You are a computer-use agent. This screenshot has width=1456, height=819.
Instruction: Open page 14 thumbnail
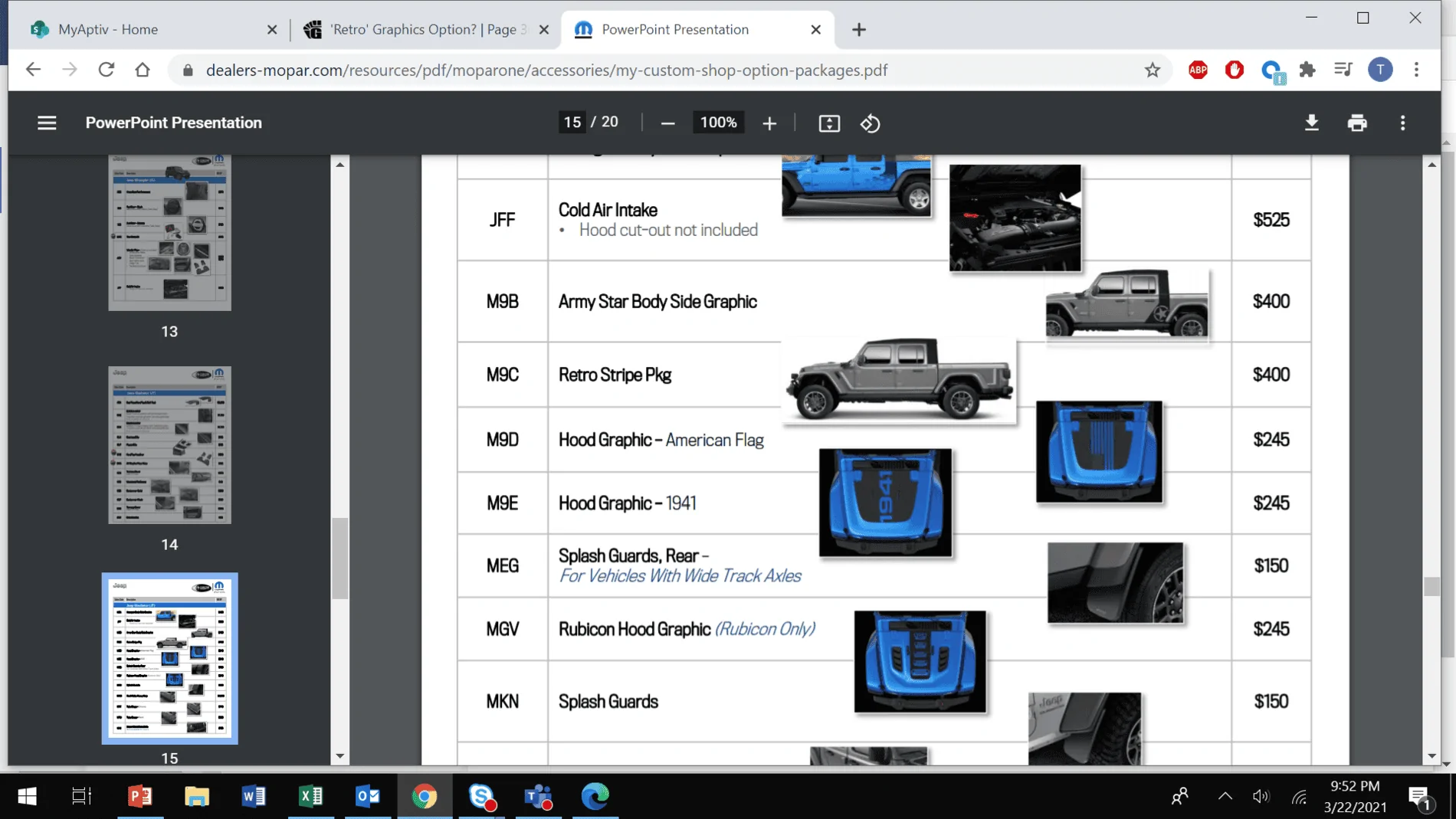pyautogui.click(x=169, y=445)
